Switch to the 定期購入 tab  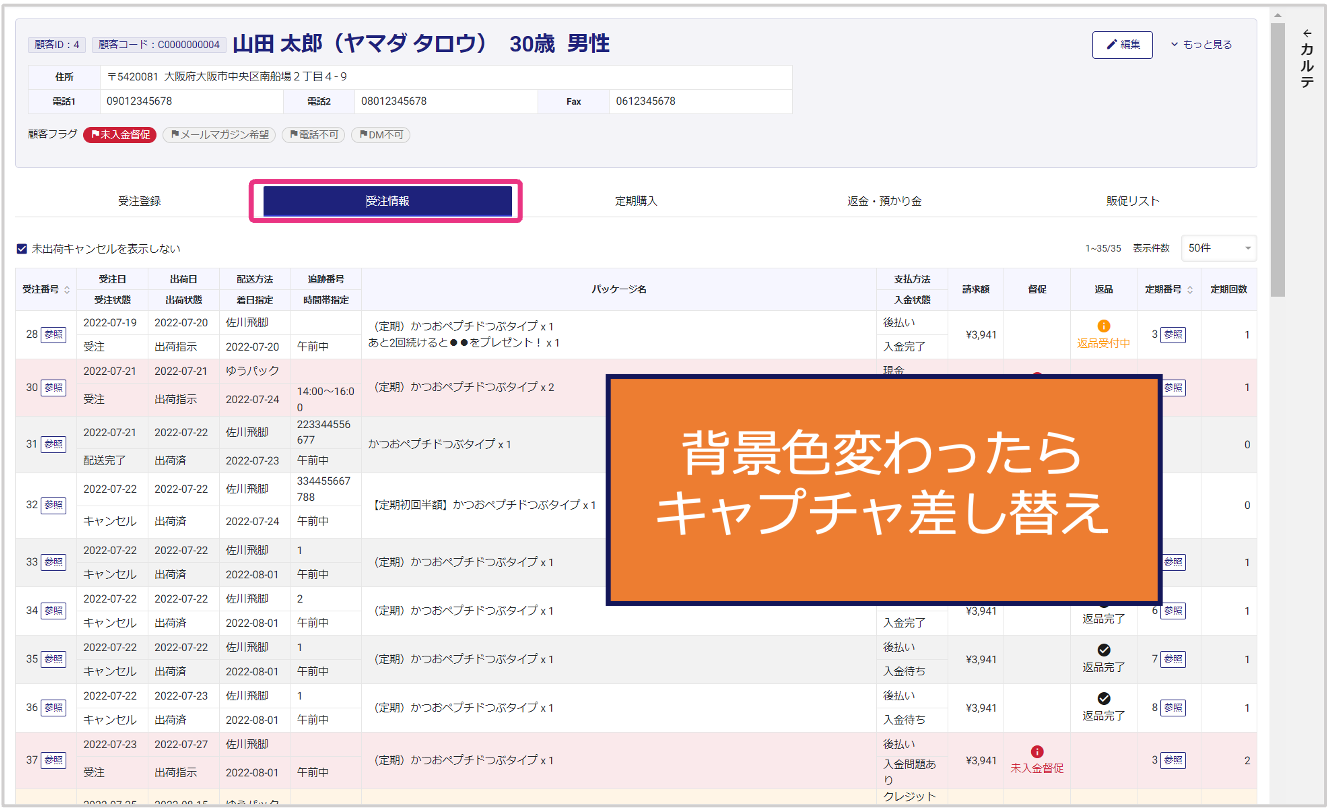coord(636,201)
